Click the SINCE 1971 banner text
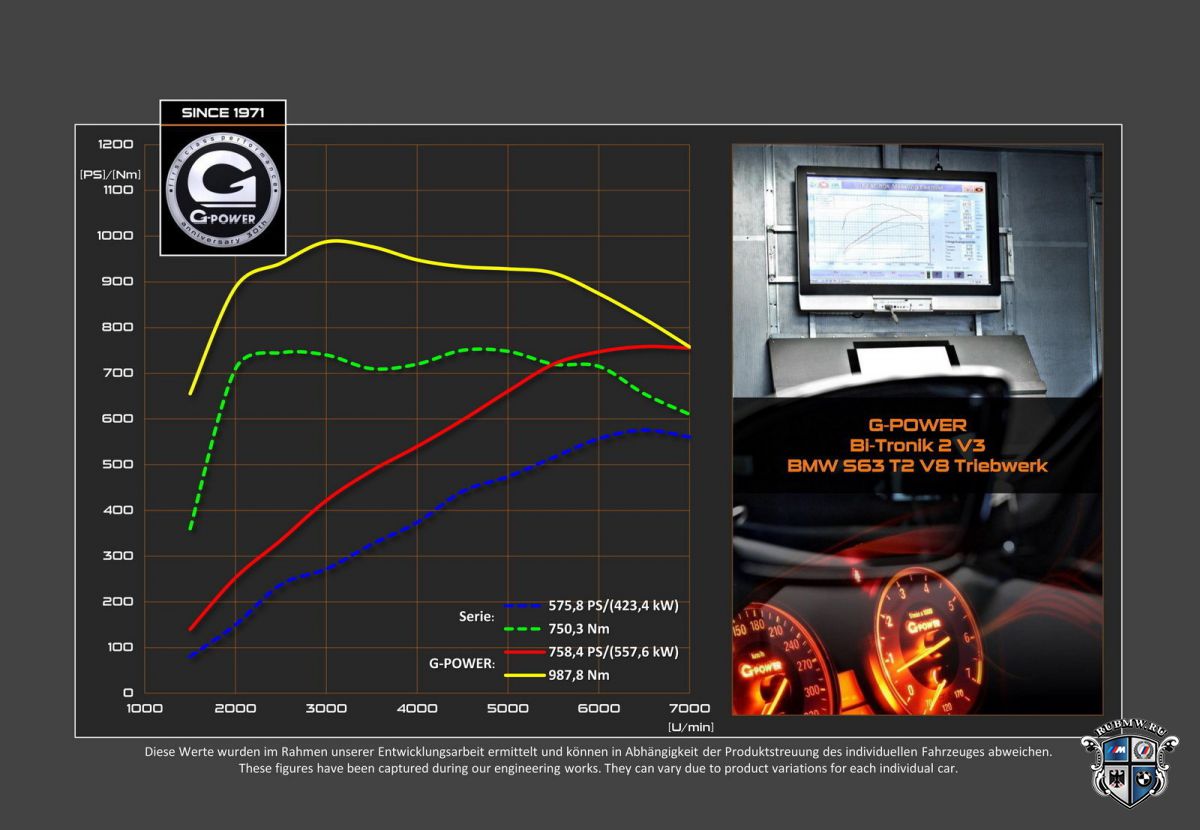This screenshot has width=1200, height=830. click(x=223, y=113)
